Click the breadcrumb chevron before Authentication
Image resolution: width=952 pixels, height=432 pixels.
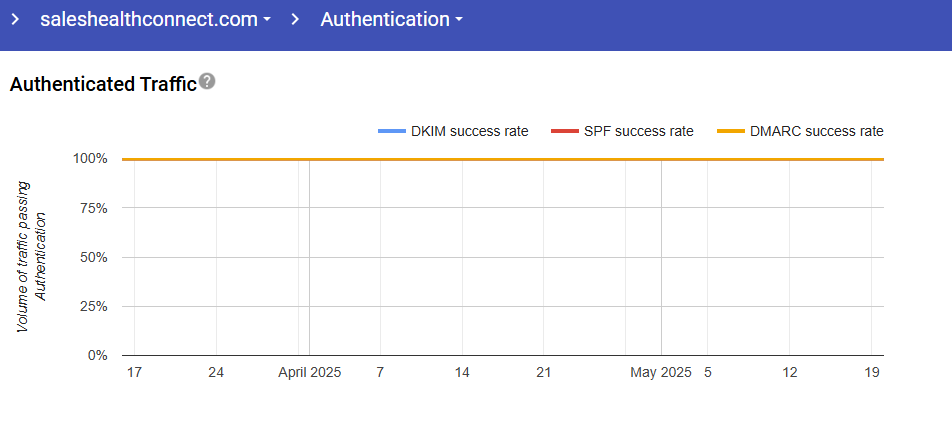pyautogui.click(x=295, y=19)
